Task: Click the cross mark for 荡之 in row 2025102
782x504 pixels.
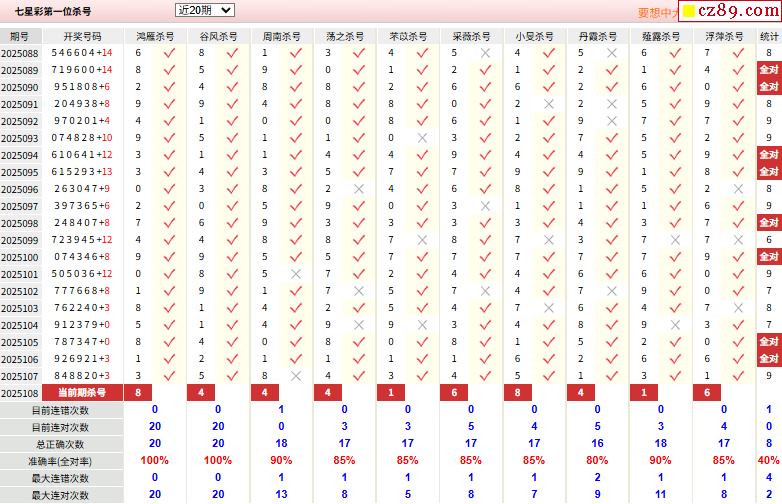Action: pos(359,291)
